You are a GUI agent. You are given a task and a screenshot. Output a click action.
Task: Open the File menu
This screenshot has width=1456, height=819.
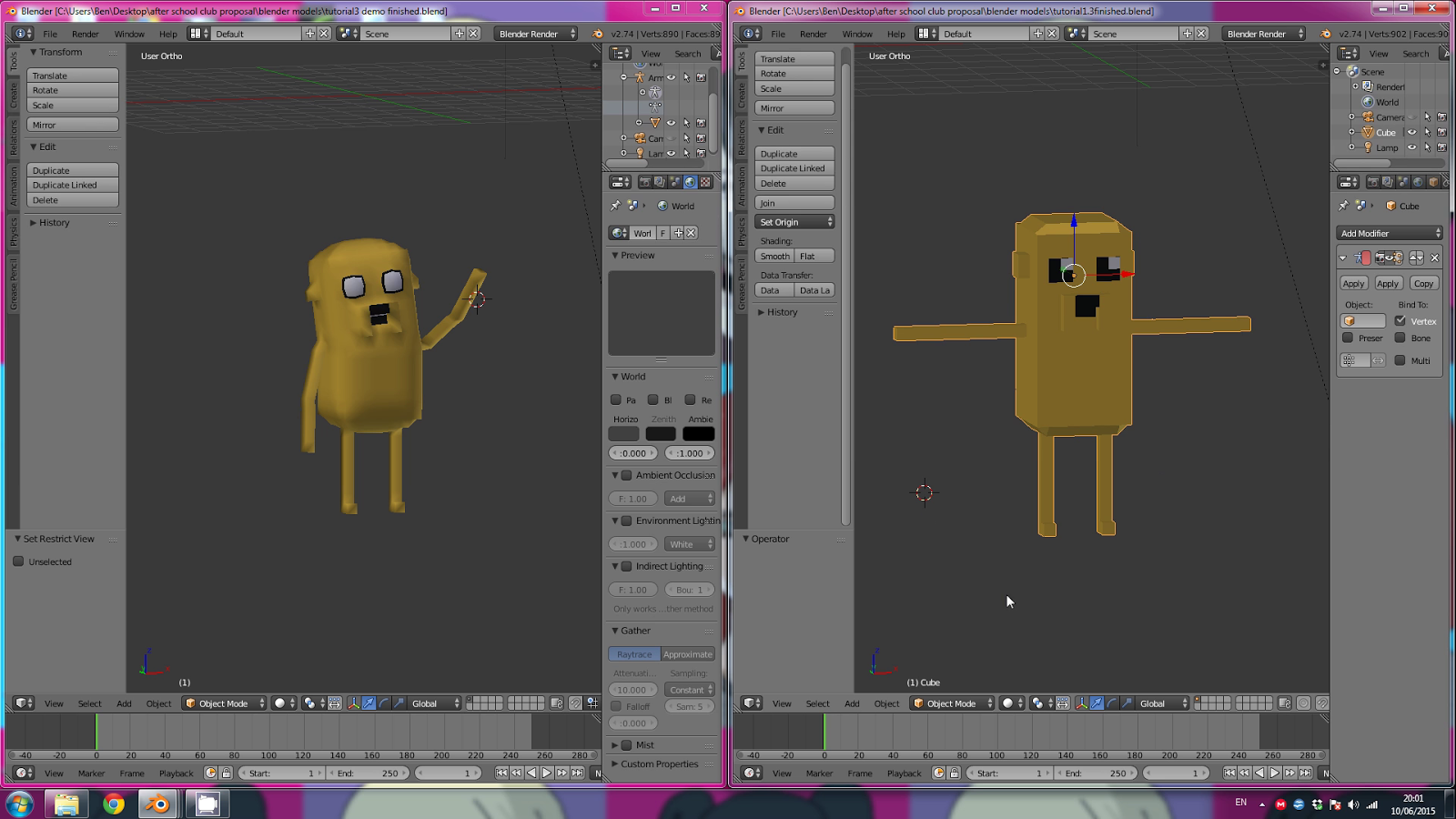[50, 33]
